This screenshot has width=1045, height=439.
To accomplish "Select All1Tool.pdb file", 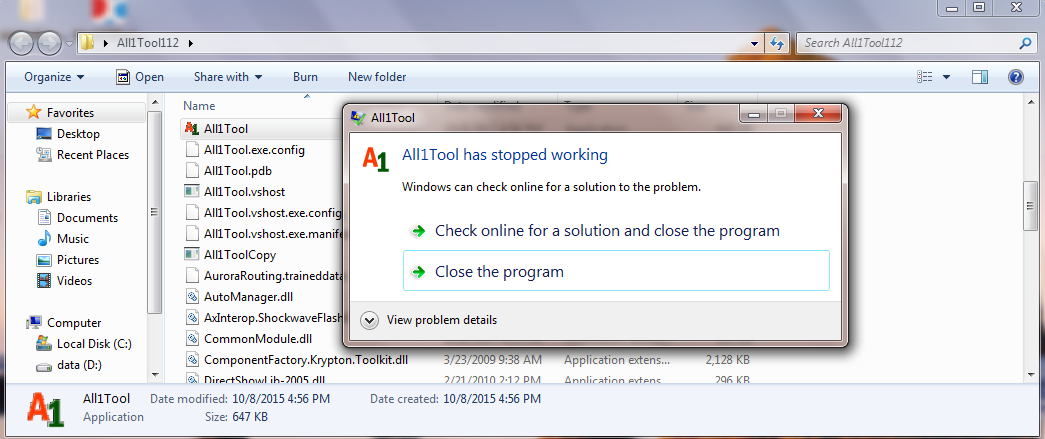I will click(238, 171).
